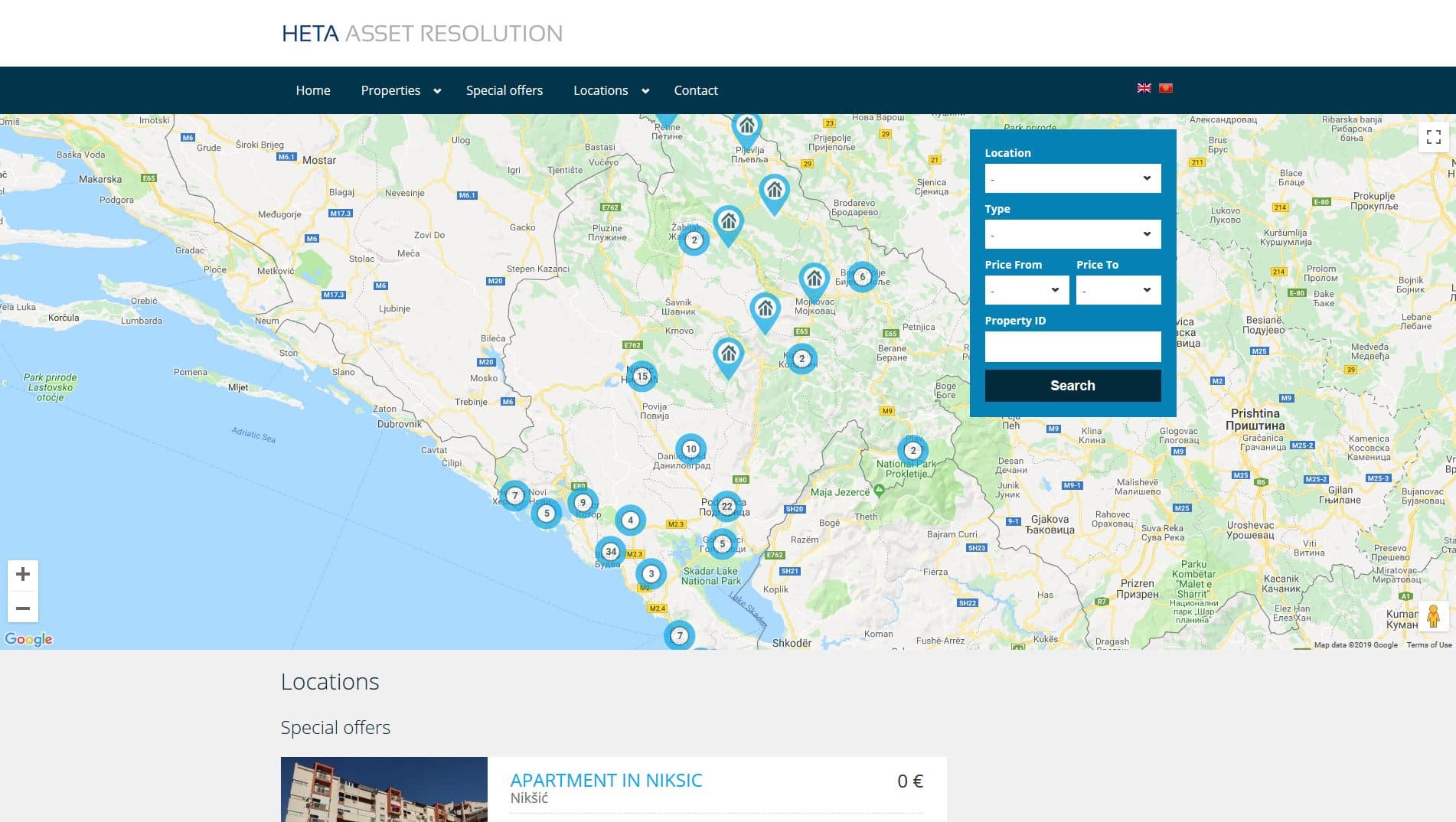The width and height of the screenshot is (1456, 822).
Task: Open Apartment in Niksic listing
Action: [x=606, y=780]
